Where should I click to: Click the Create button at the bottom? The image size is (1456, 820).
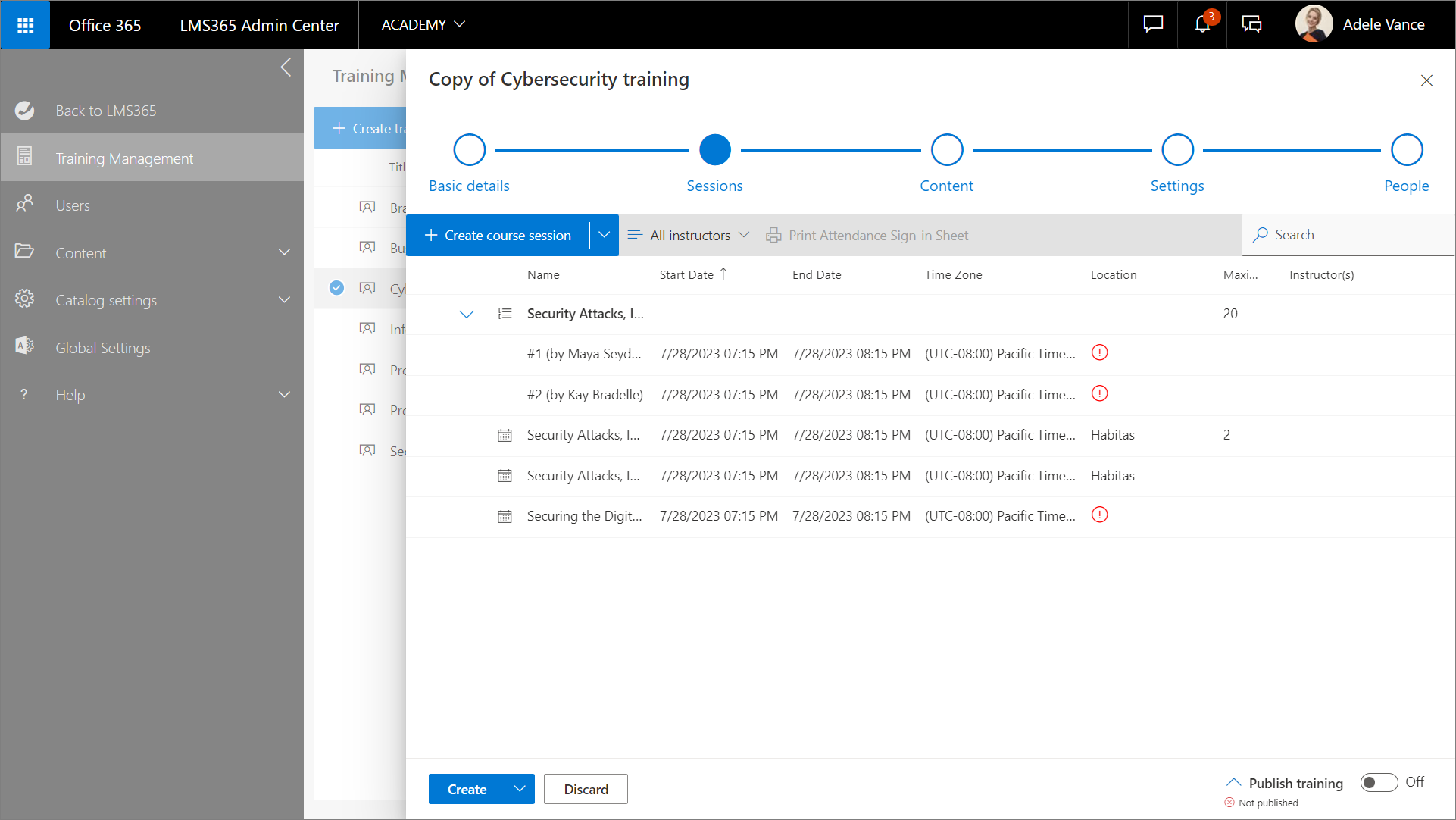point(467,789)
